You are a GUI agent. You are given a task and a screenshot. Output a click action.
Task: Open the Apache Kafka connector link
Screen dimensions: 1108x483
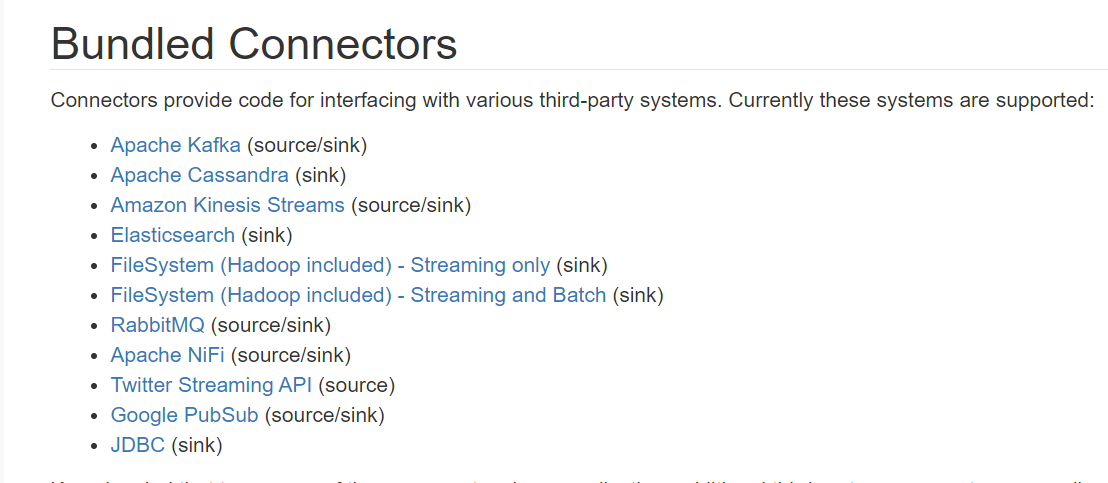click(175, 145)
